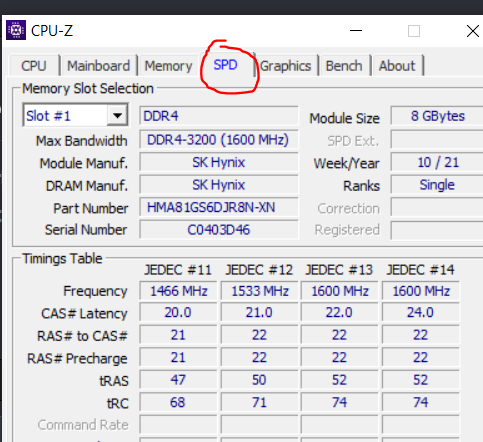Click the Module Manuf. SK Hynix value
483x442 pixels.
point(219,162)
